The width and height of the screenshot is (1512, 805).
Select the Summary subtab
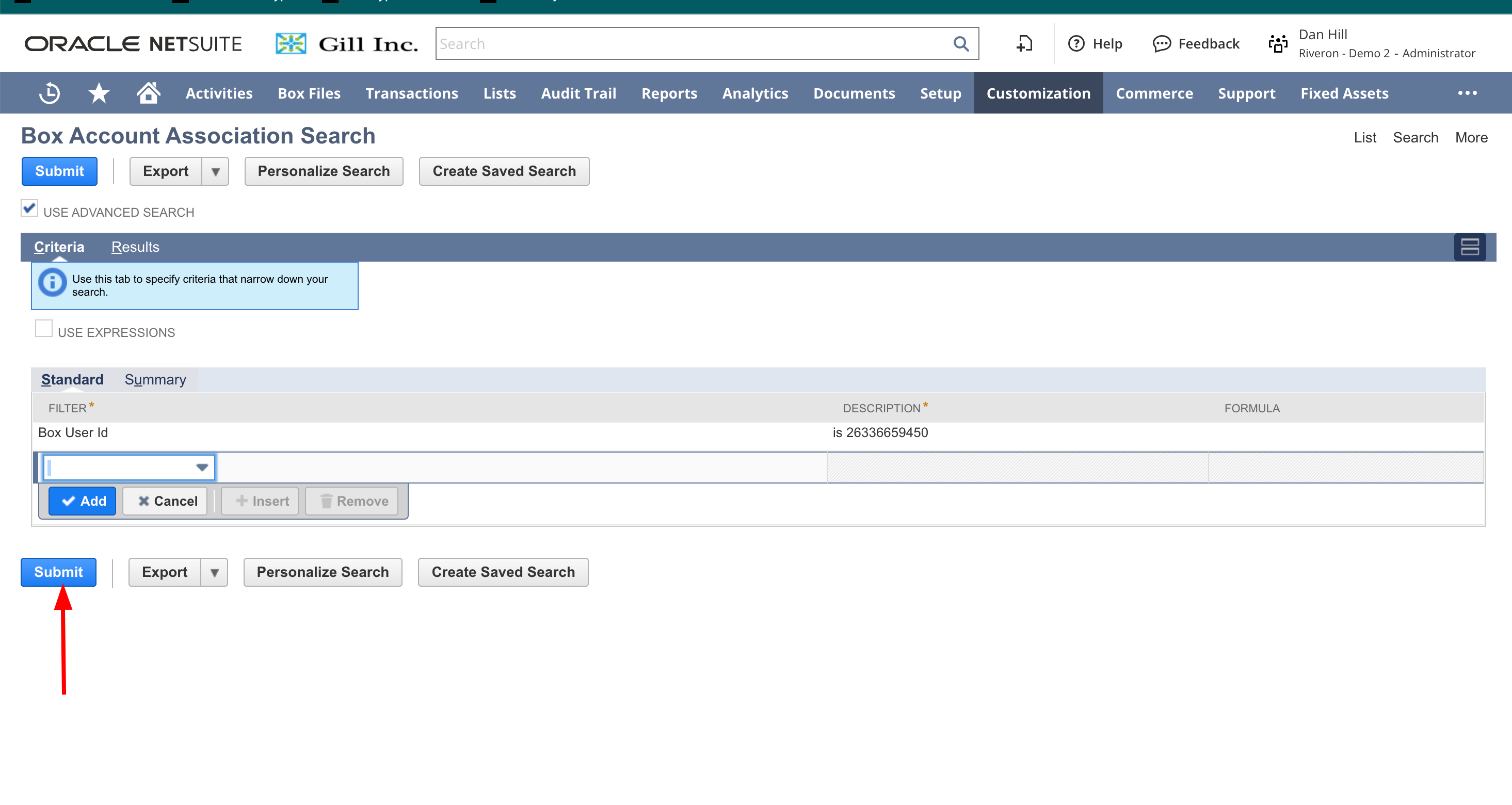tap(155, 380)
